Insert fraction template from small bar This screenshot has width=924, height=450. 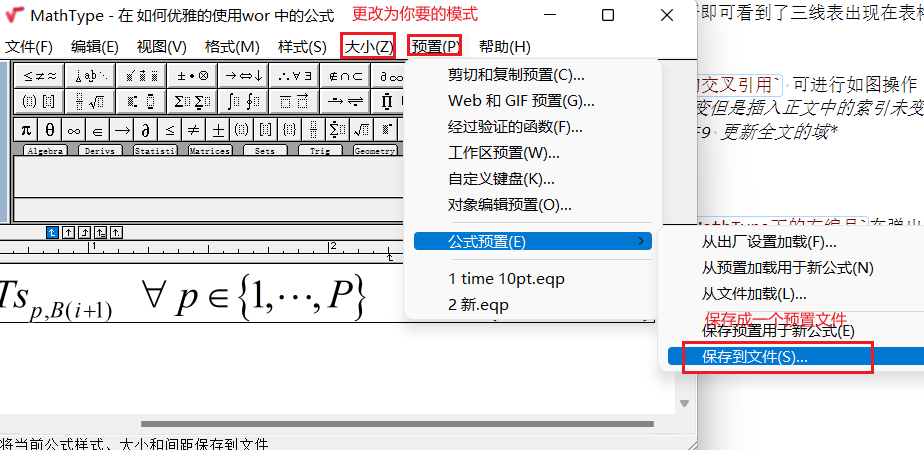(x=314, y=130)
